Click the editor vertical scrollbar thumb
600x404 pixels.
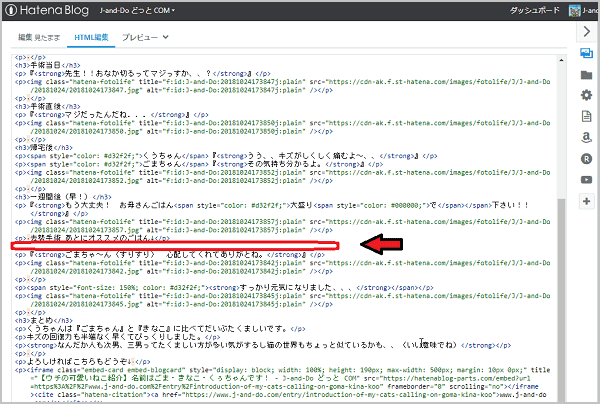click(561, 298)
